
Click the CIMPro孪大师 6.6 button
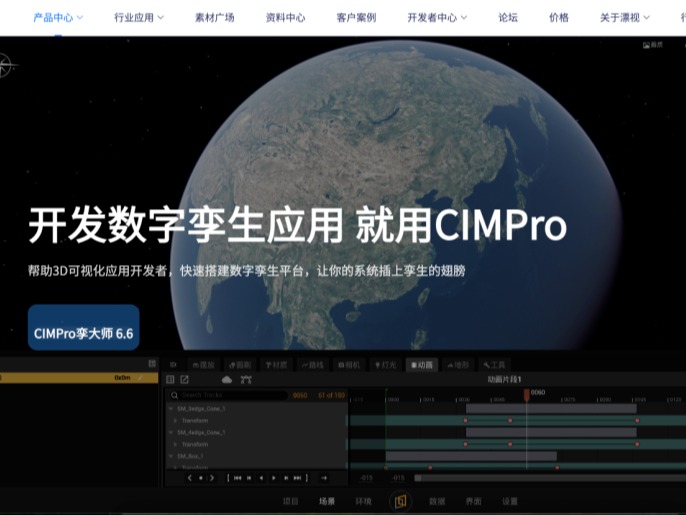84,327
